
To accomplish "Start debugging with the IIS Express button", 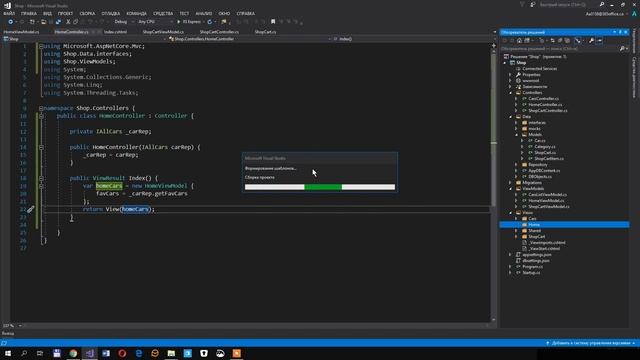I will [x=189, y=22].
